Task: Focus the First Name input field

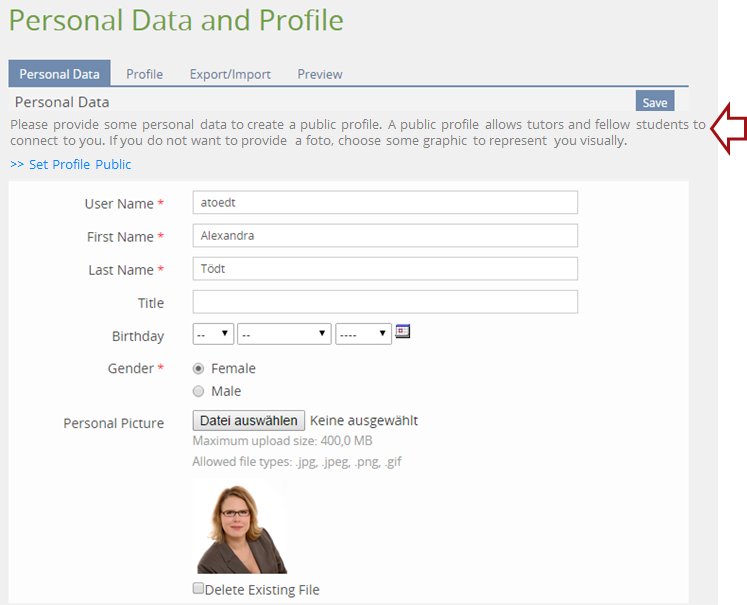Action: (x=385, y=236)
